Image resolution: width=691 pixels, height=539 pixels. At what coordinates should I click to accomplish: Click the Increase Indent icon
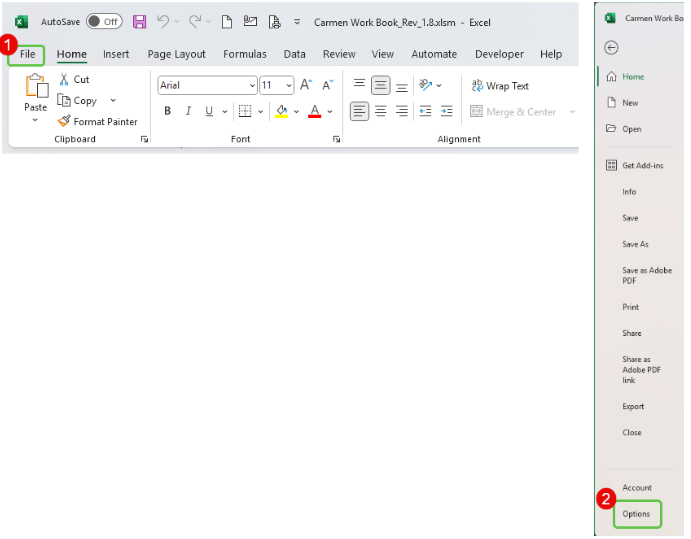click(446, 111)
